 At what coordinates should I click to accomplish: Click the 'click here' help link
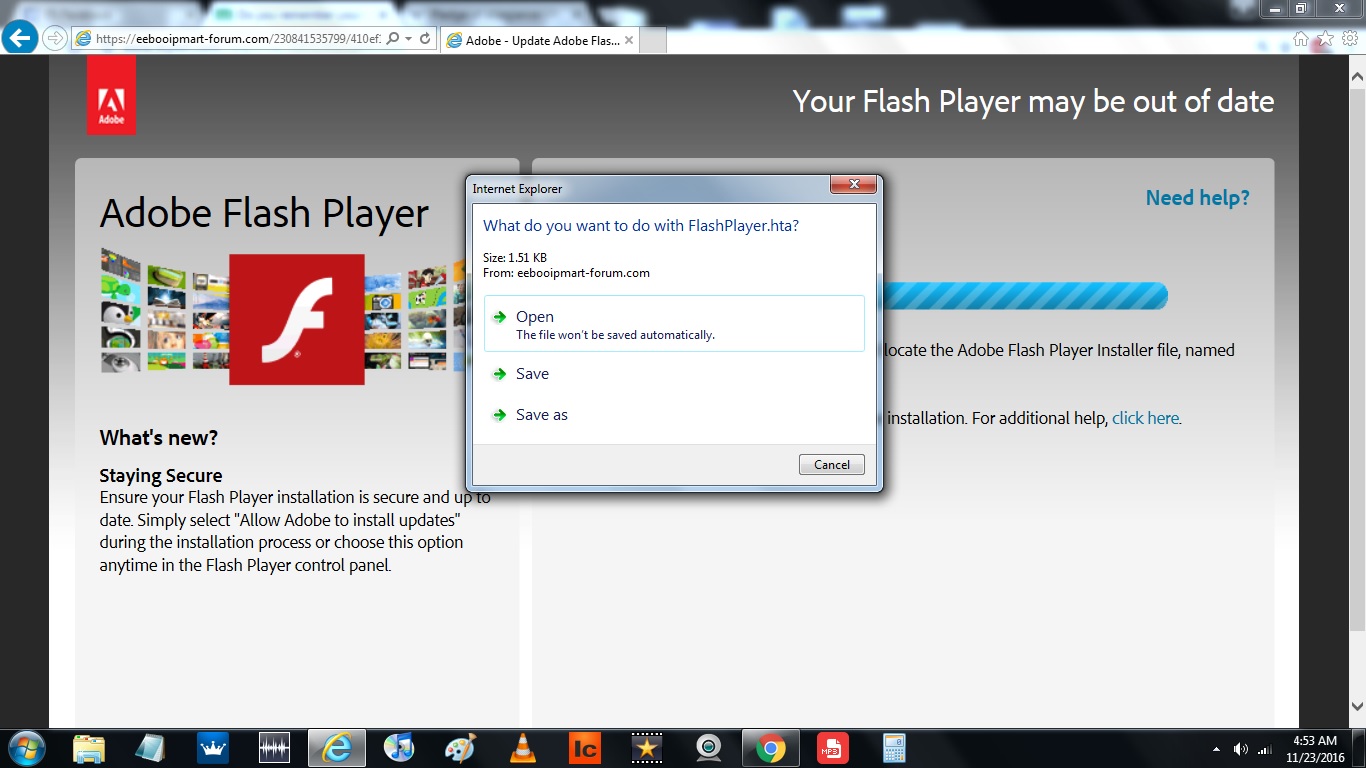[x=1146, y=418]
